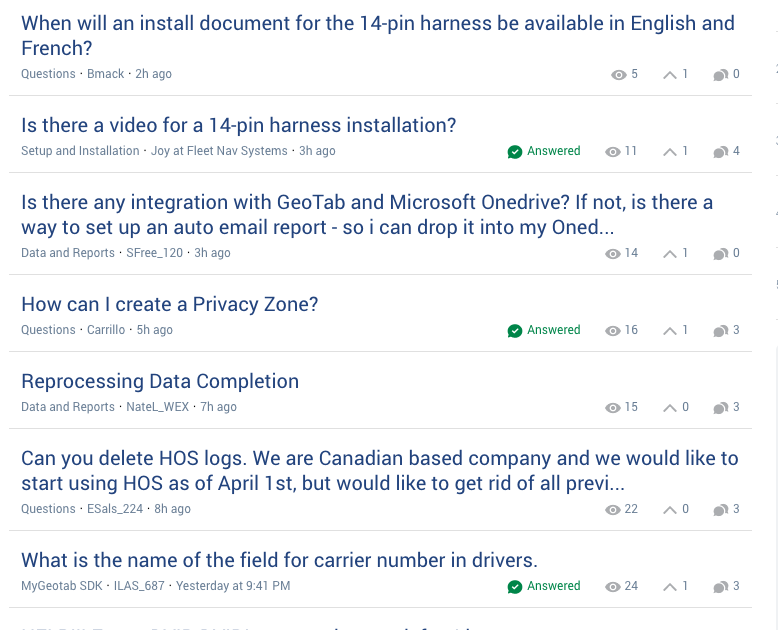Viewport: 778px width, 630px height.
Task: View the profile of user ESals_224
Action: click(115, 509)
